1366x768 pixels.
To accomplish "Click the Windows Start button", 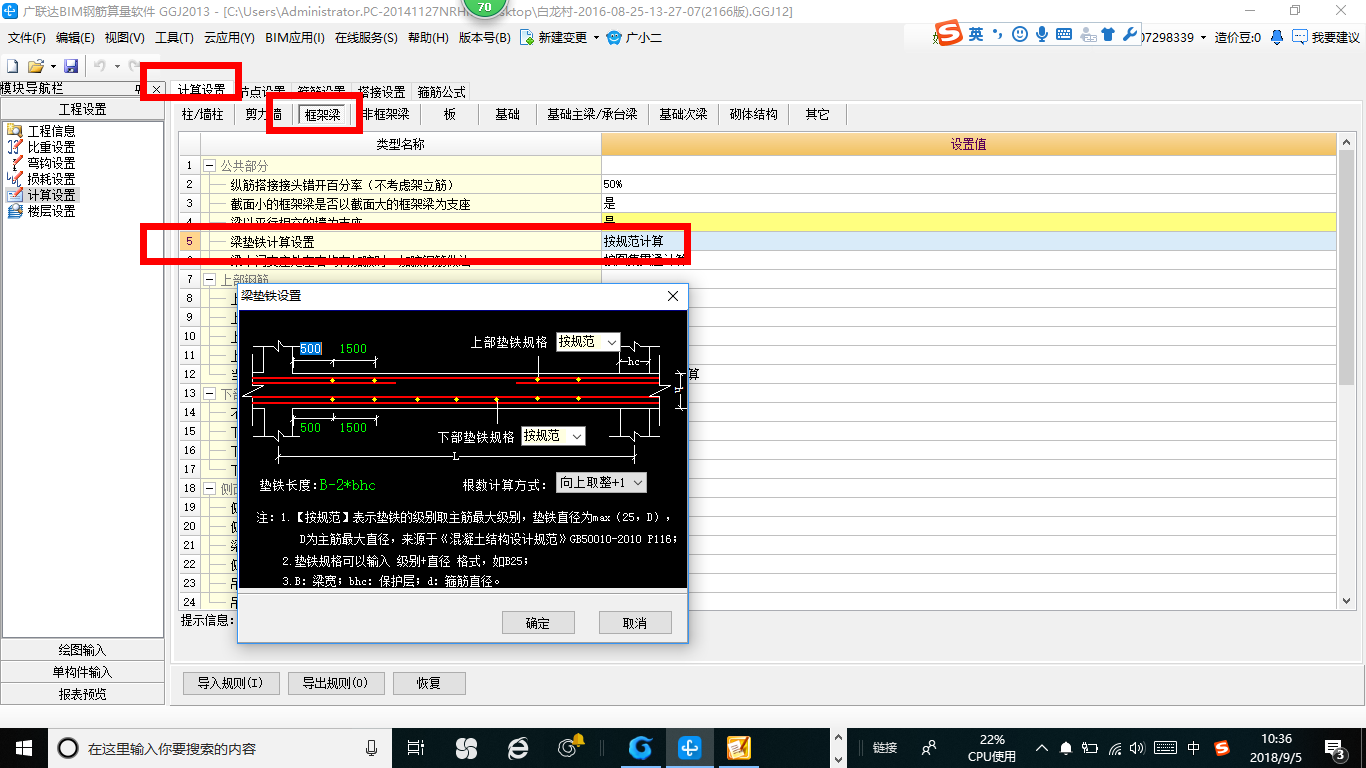I will point(23,747).
